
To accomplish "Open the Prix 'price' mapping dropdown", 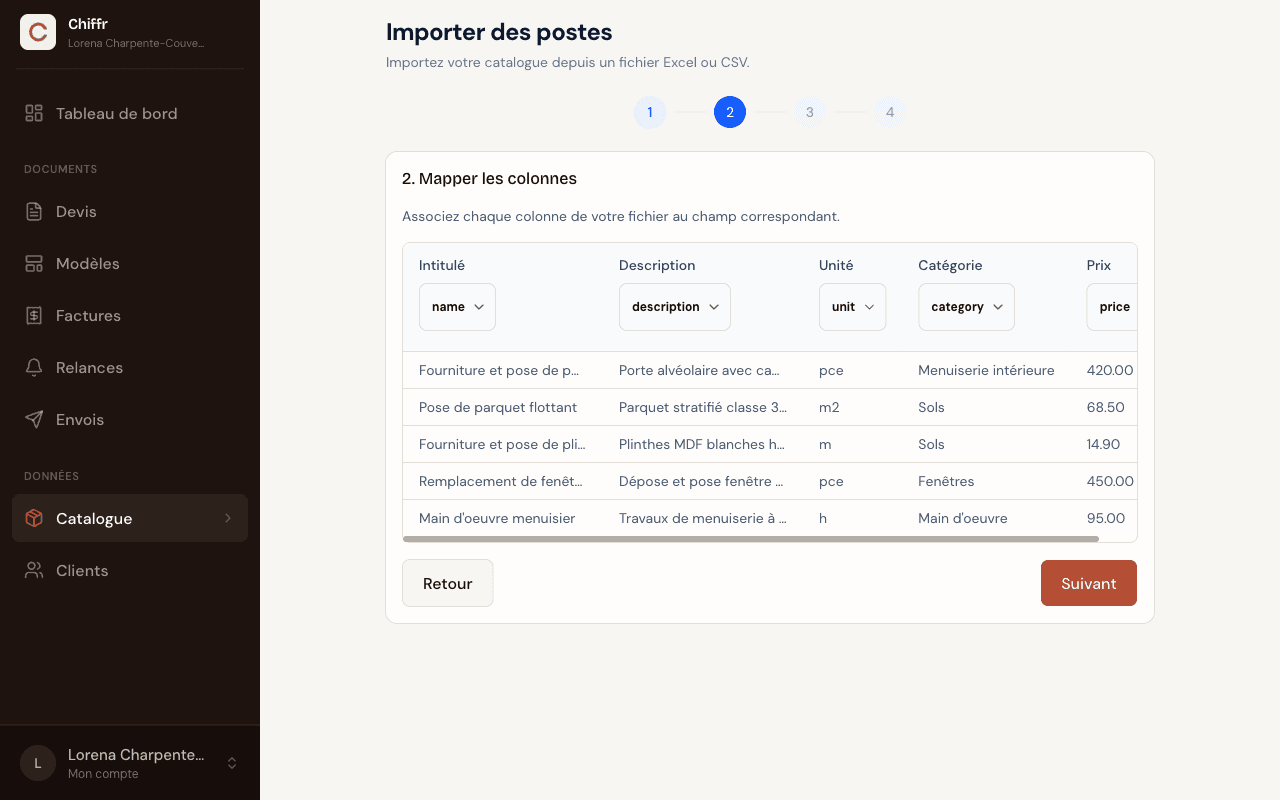I will pos(1112,307).
